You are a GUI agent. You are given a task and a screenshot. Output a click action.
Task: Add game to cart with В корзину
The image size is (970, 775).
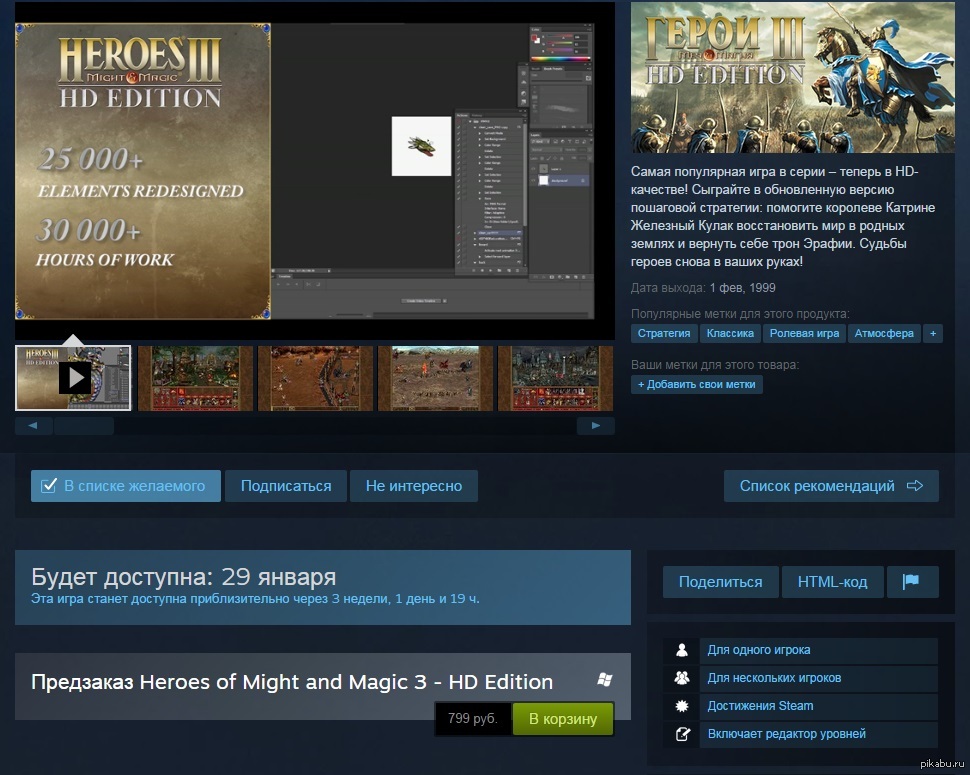(x=563, y=719)
